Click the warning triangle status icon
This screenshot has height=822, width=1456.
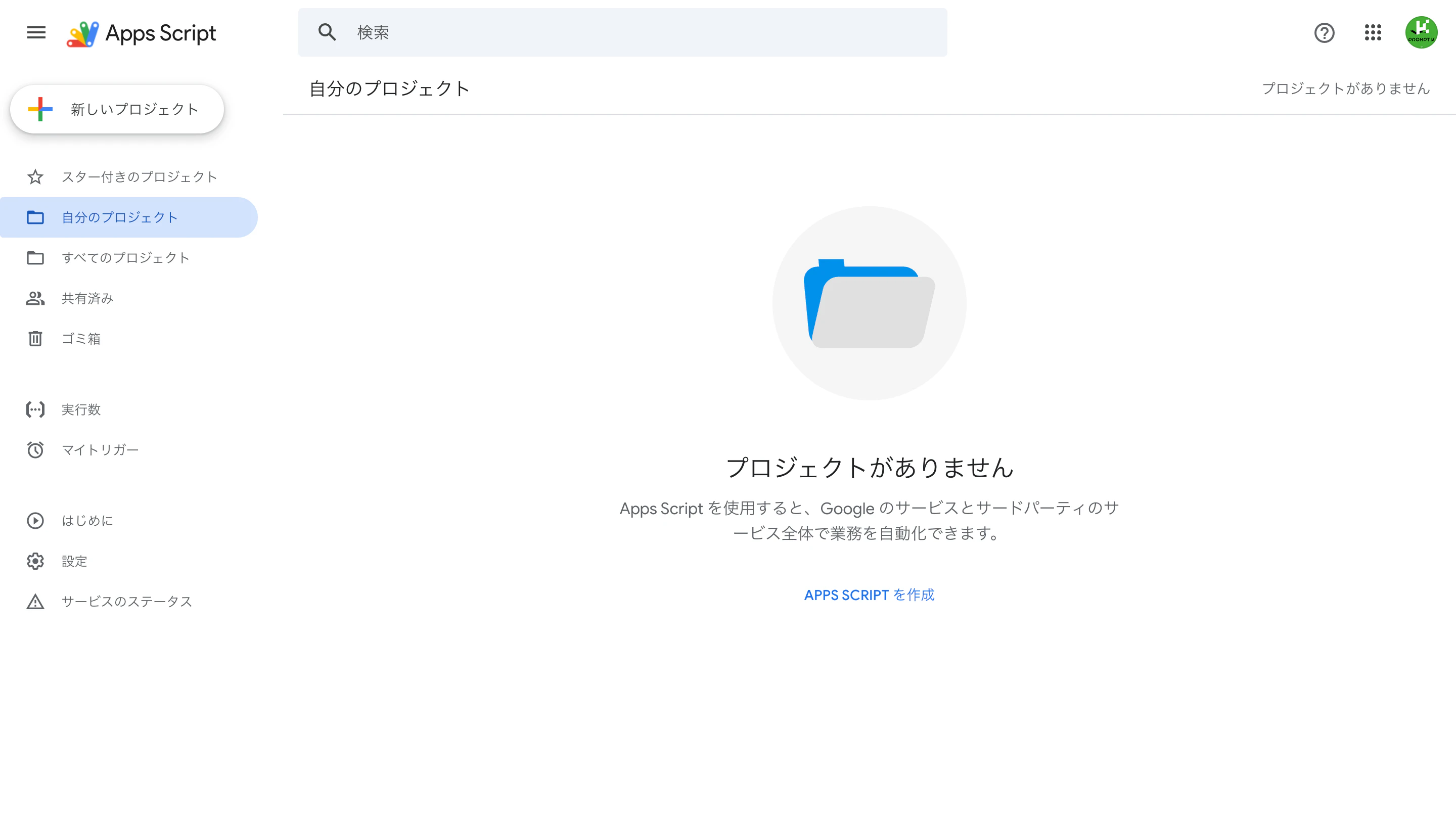click(35, 602)
